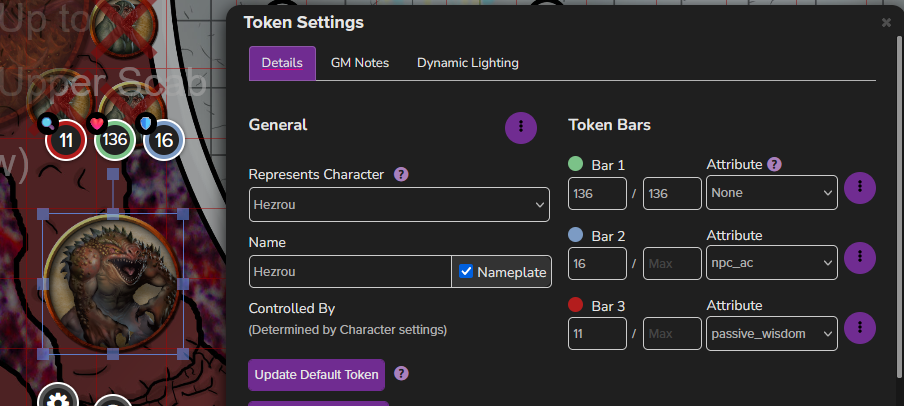Click help icon beside Update Default Token
The image size is (904, 406).
click(401, 373)
